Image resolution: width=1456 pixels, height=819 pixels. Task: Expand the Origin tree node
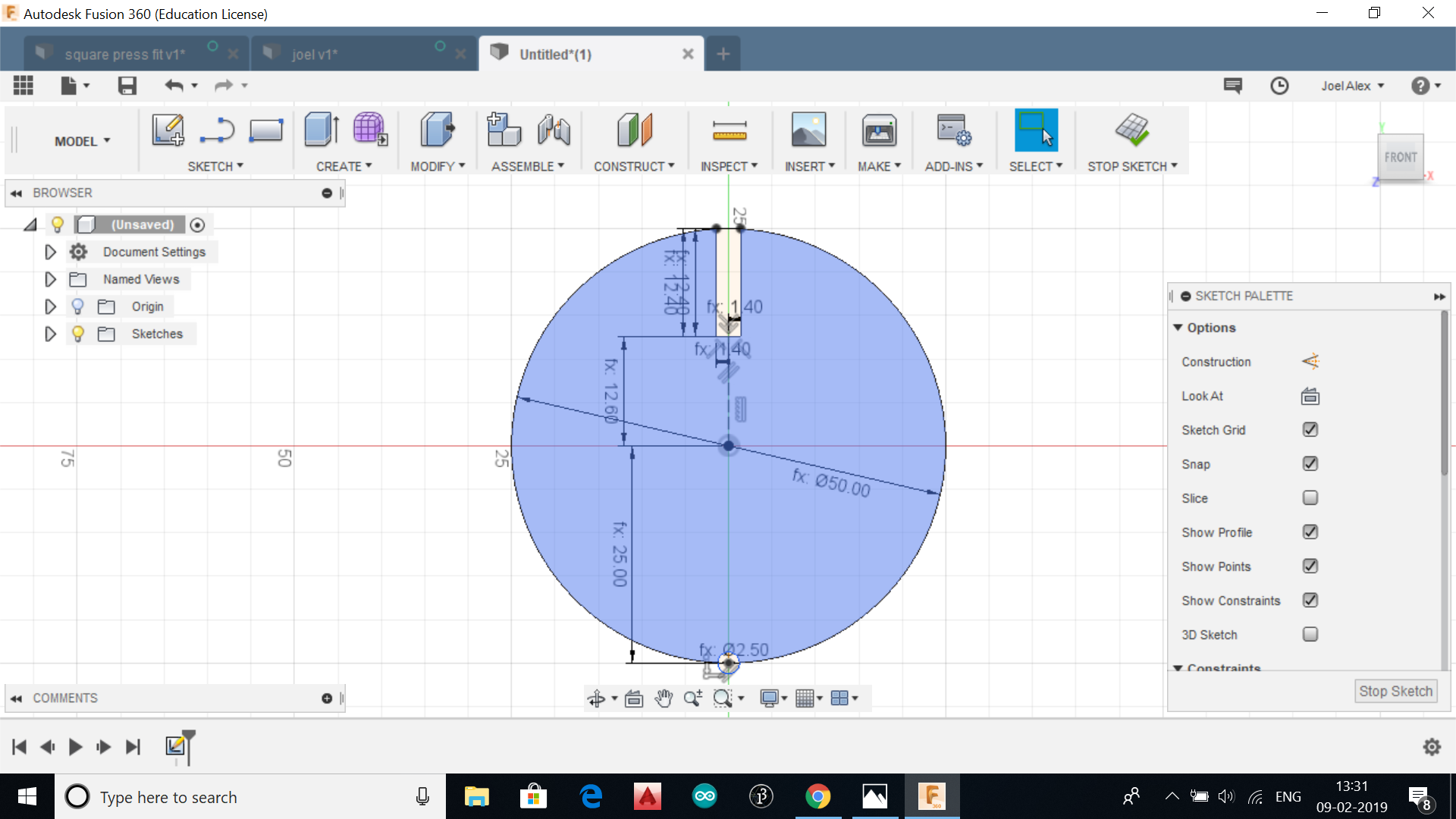tap(50, 306)
